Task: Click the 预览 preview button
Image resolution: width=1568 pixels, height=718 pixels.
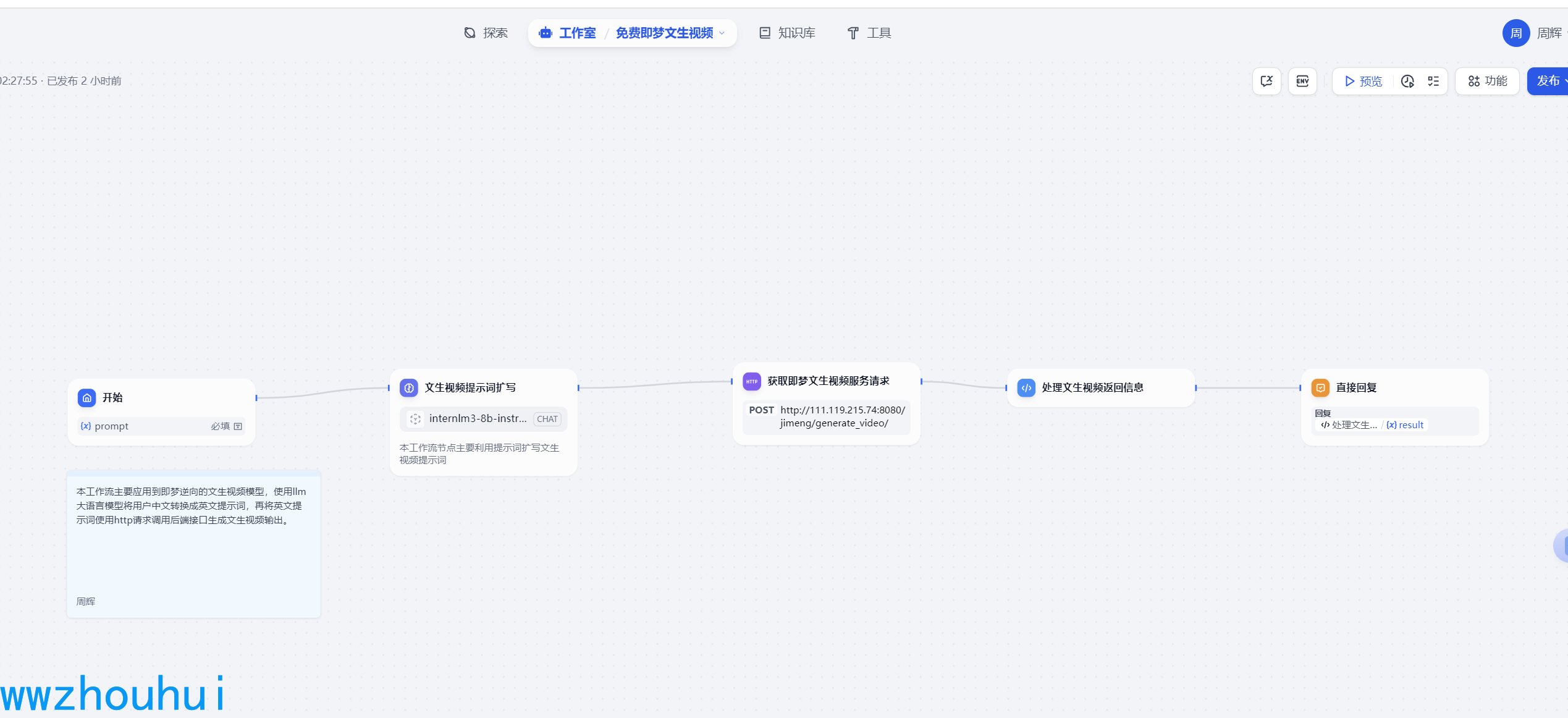Action: [x=1364, y=81]
